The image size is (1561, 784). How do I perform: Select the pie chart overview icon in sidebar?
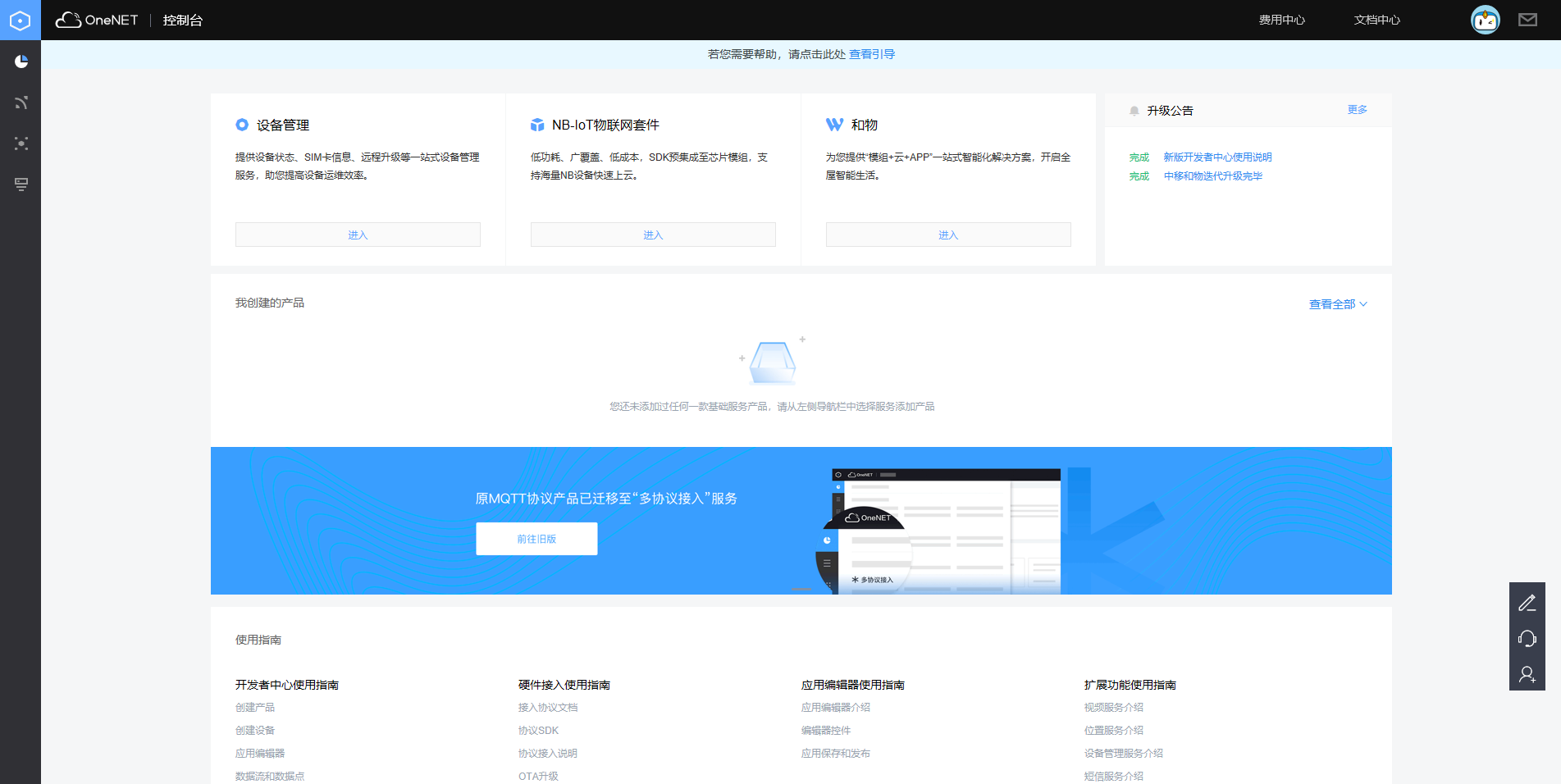[21, 61]
